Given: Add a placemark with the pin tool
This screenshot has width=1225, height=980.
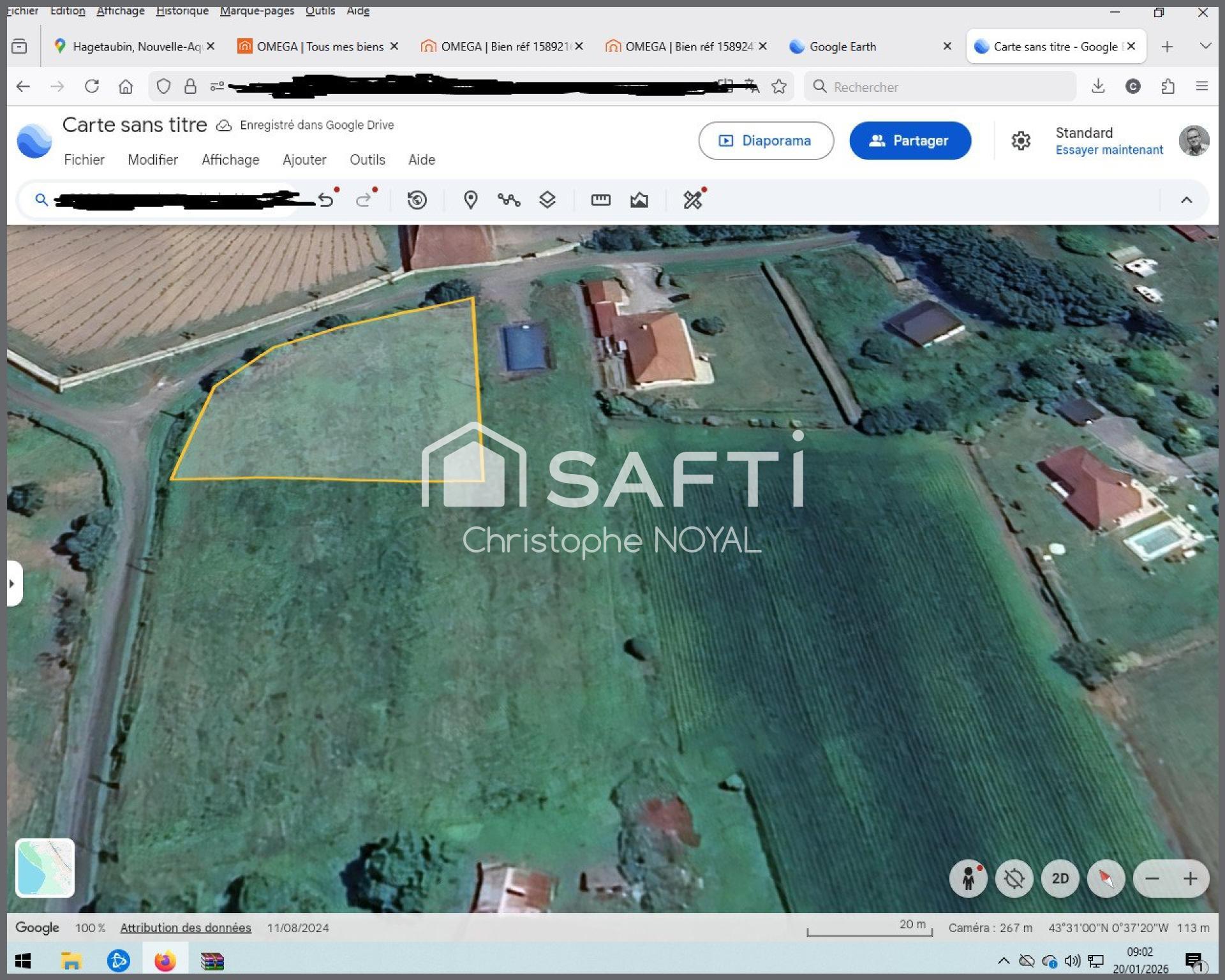Looking at the screenshot, I should pos(470,200).
